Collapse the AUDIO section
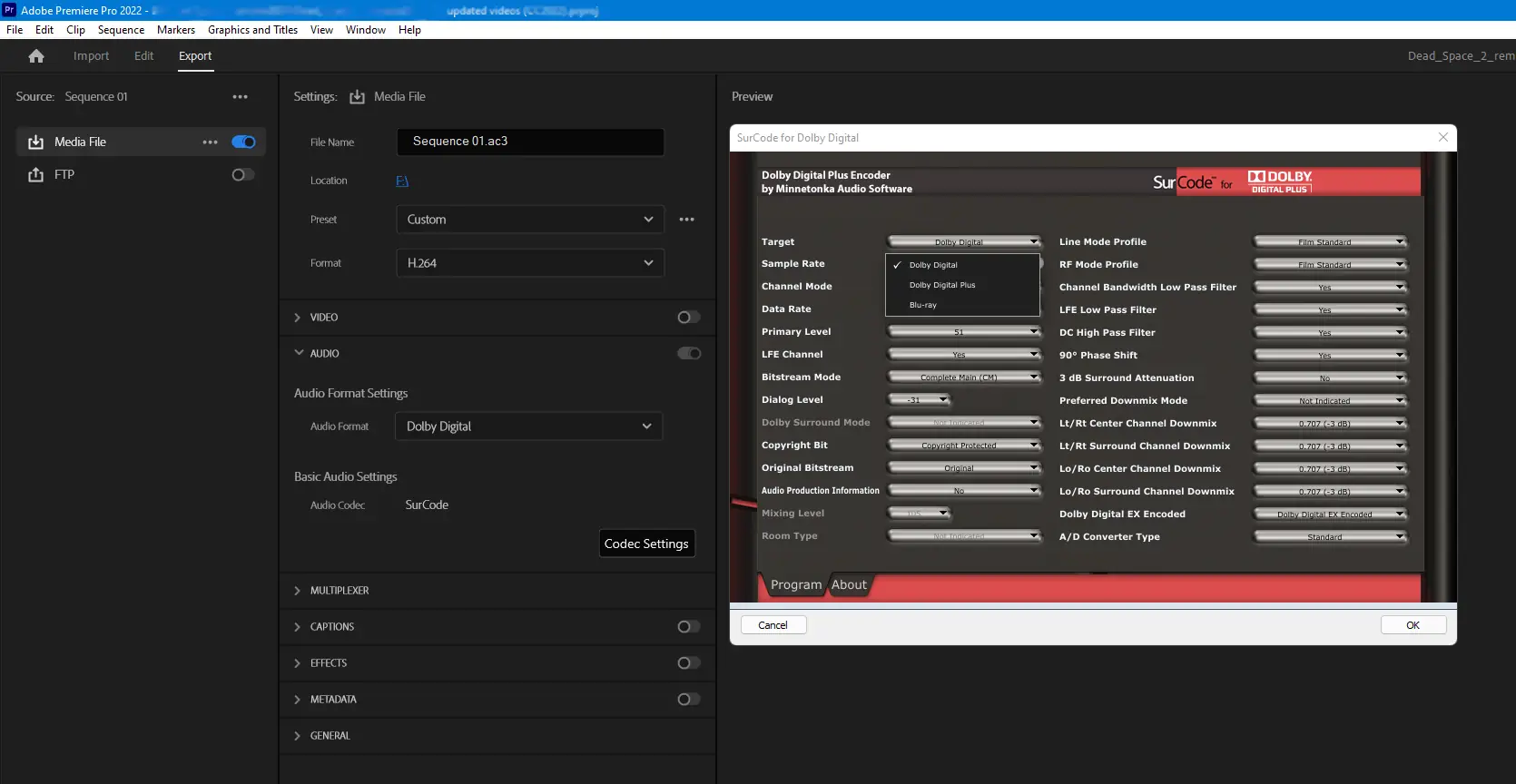Image resolution: width=1516 pixels, height=784 pixels. click(299, 353)
